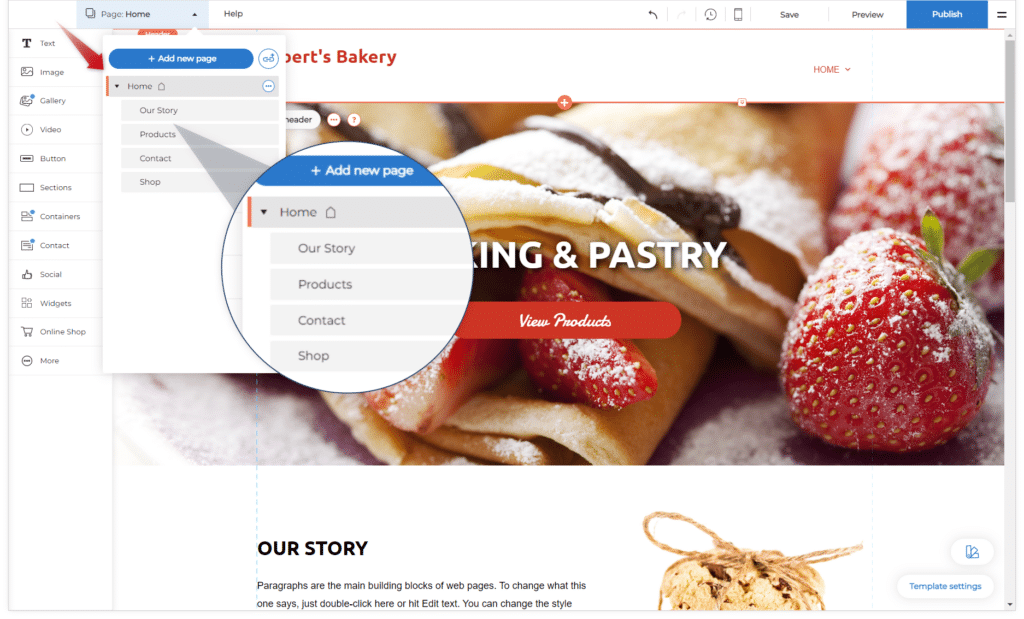The width and height of the screenshot is (1024, 619).
Task: Open the Widgets panel
Action: click(46, 303)
